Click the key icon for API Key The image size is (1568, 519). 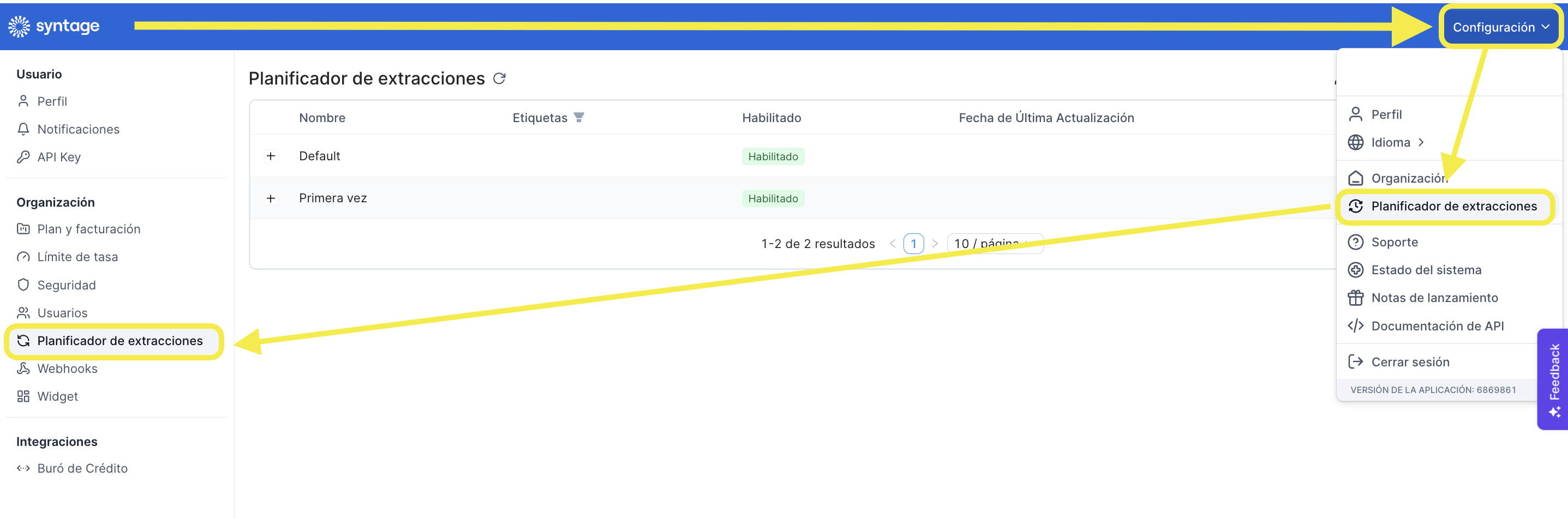[23, 157]
